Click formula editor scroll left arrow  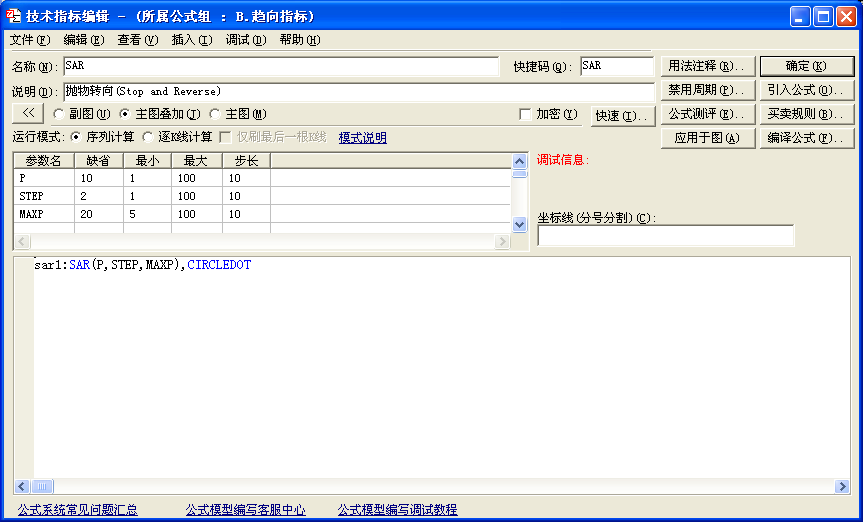click(22, 486)
